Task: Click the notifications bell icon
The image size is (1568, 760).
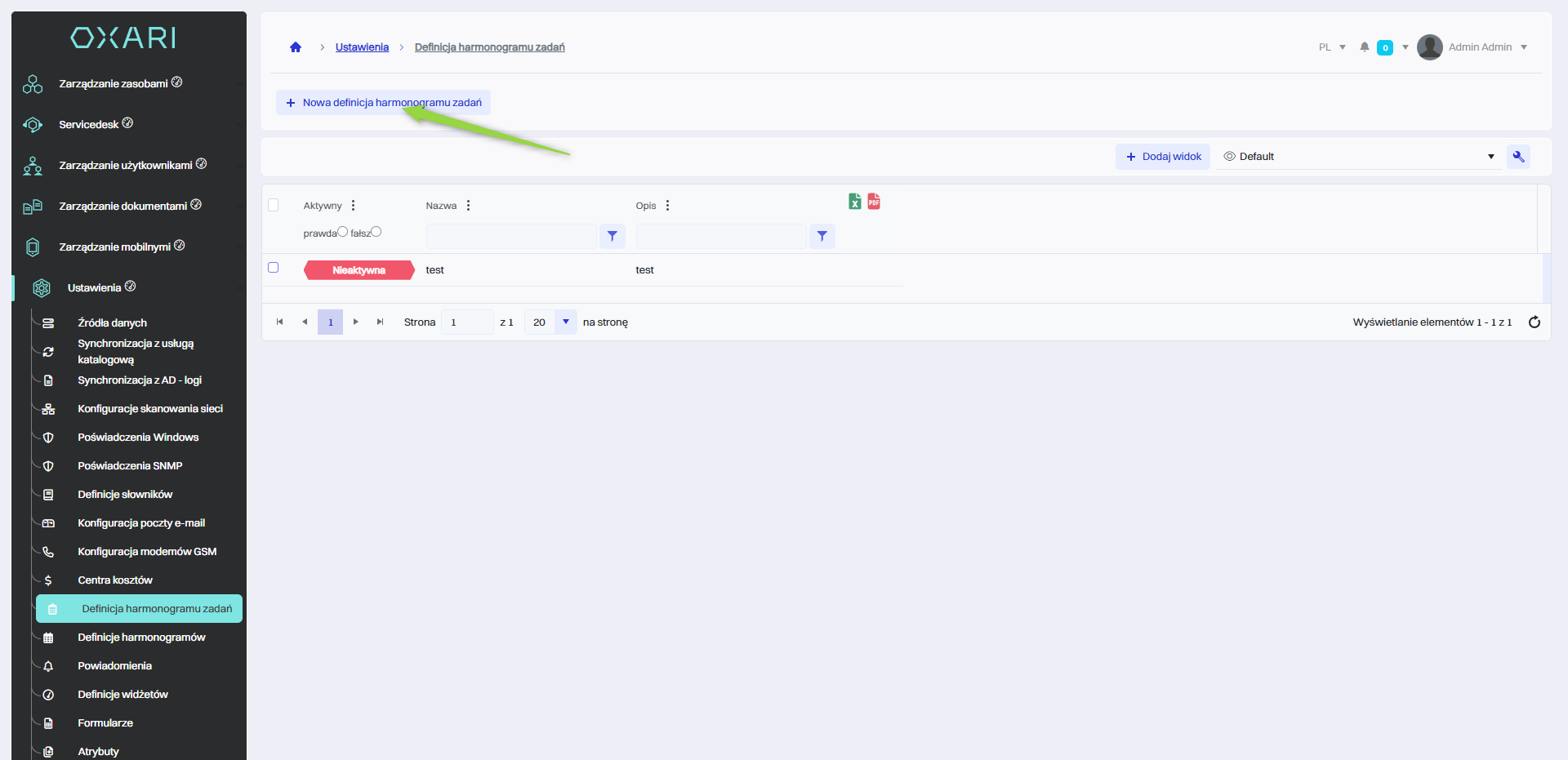Action: click(1364, 47)
